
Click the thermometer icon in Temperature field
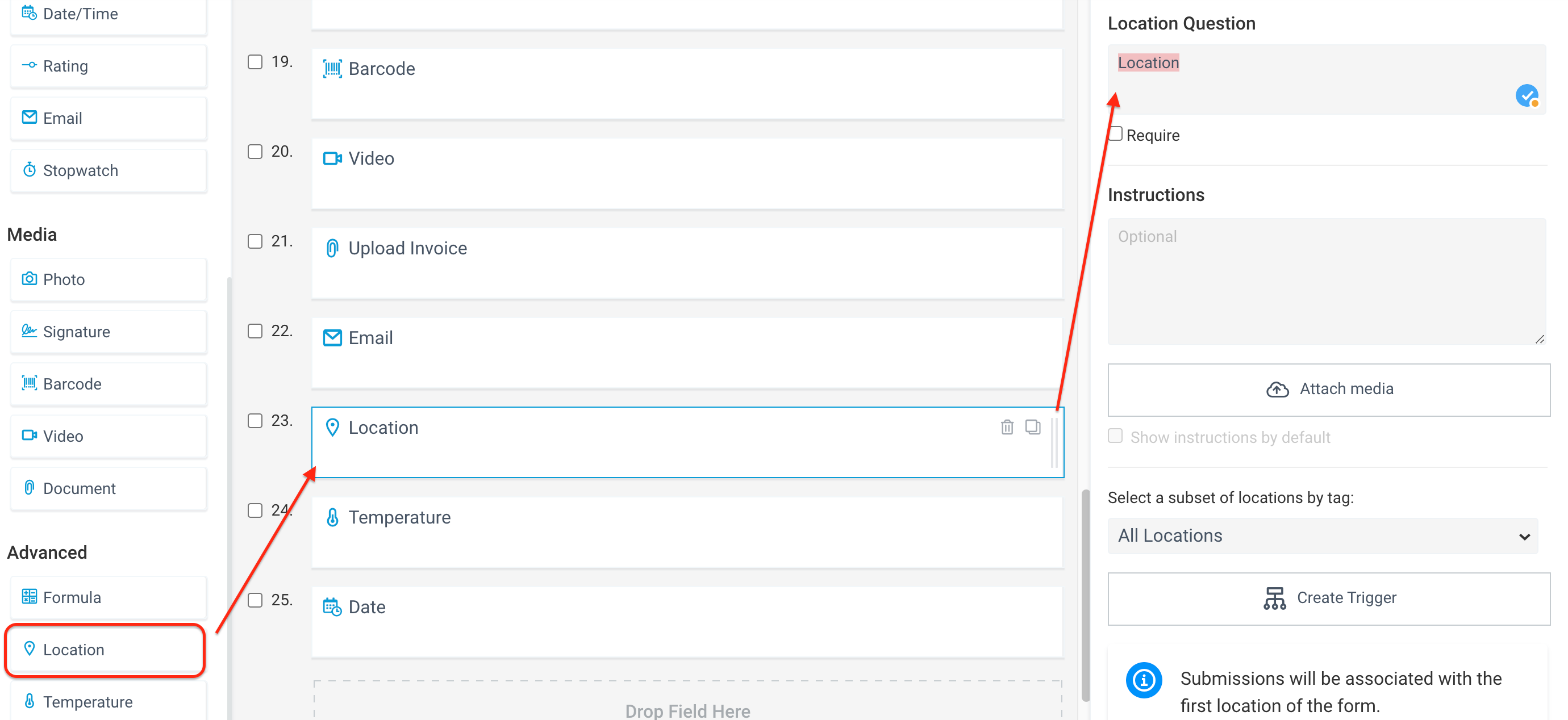click(332, 517)
